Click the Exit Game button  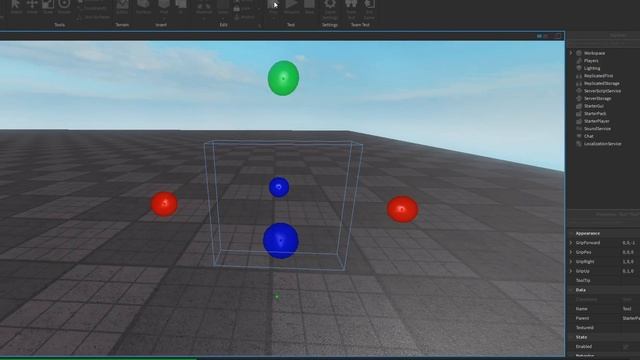point(369,9)
